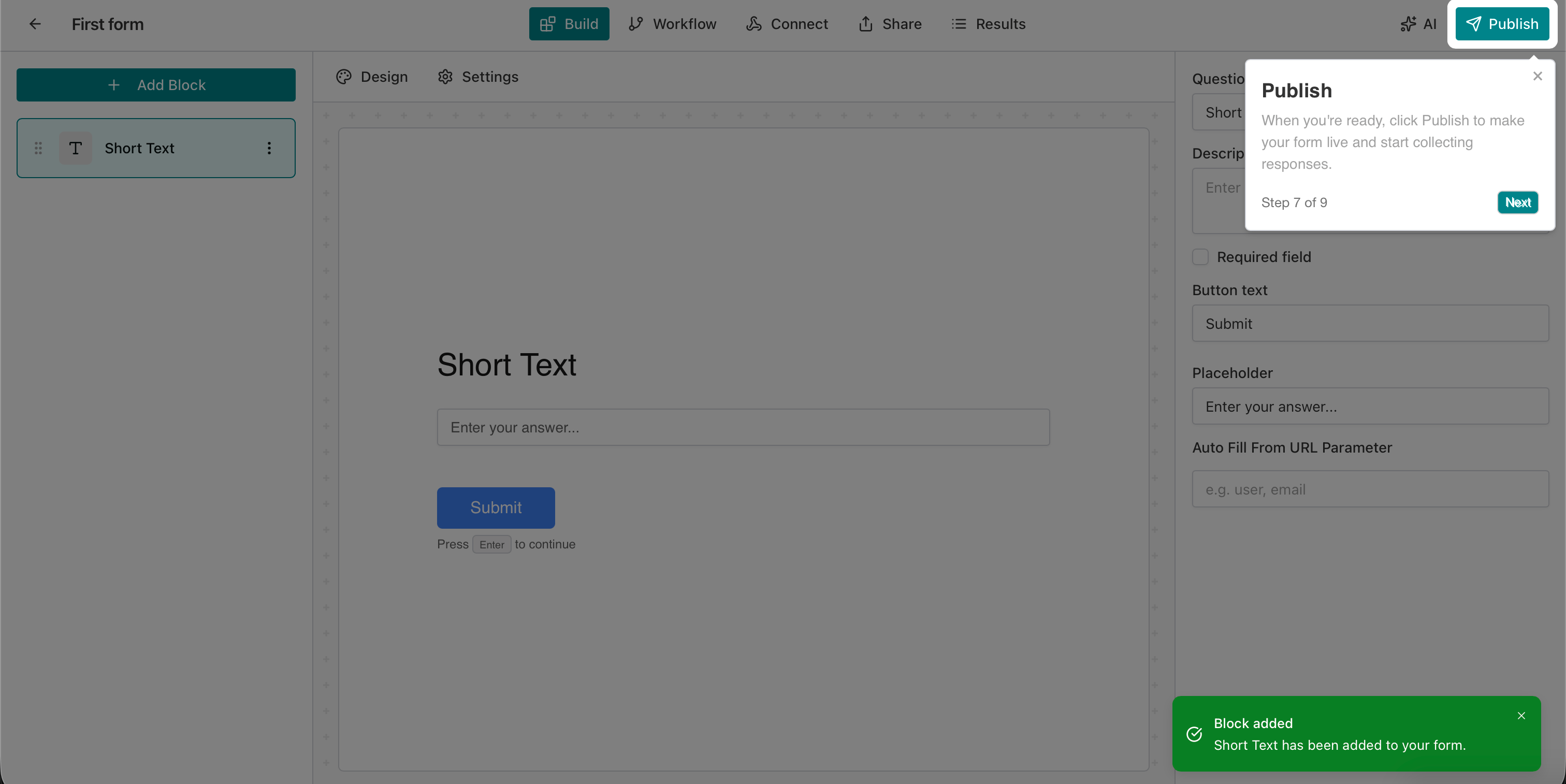Click the Publish button
Viewport: 1566px width, 784px height.
coord(1502,24)
